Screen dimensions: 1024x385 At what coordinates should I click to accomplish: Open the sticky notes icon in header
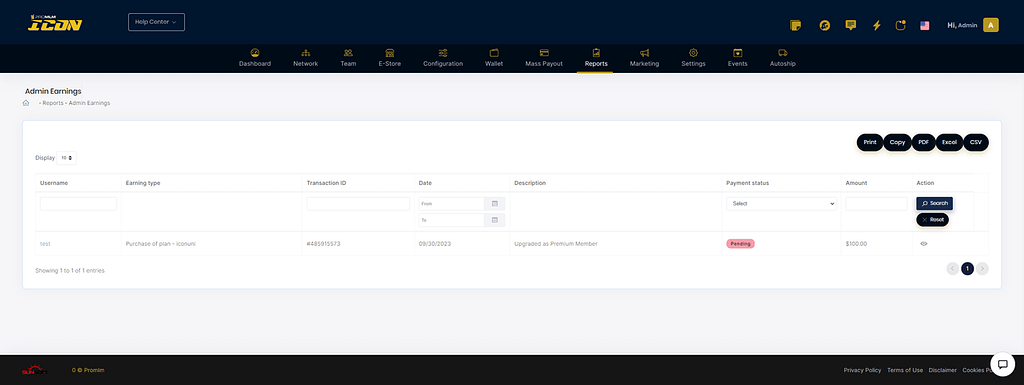tap(795, 25)
